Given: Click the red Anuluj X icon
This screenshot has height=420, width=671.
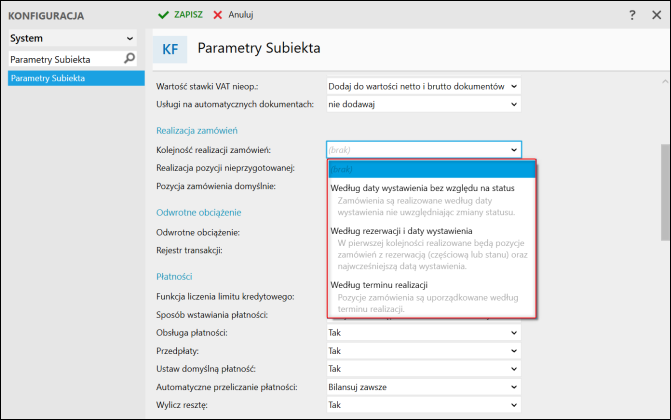Looking at the screenshot, I should tap(218, 16).
